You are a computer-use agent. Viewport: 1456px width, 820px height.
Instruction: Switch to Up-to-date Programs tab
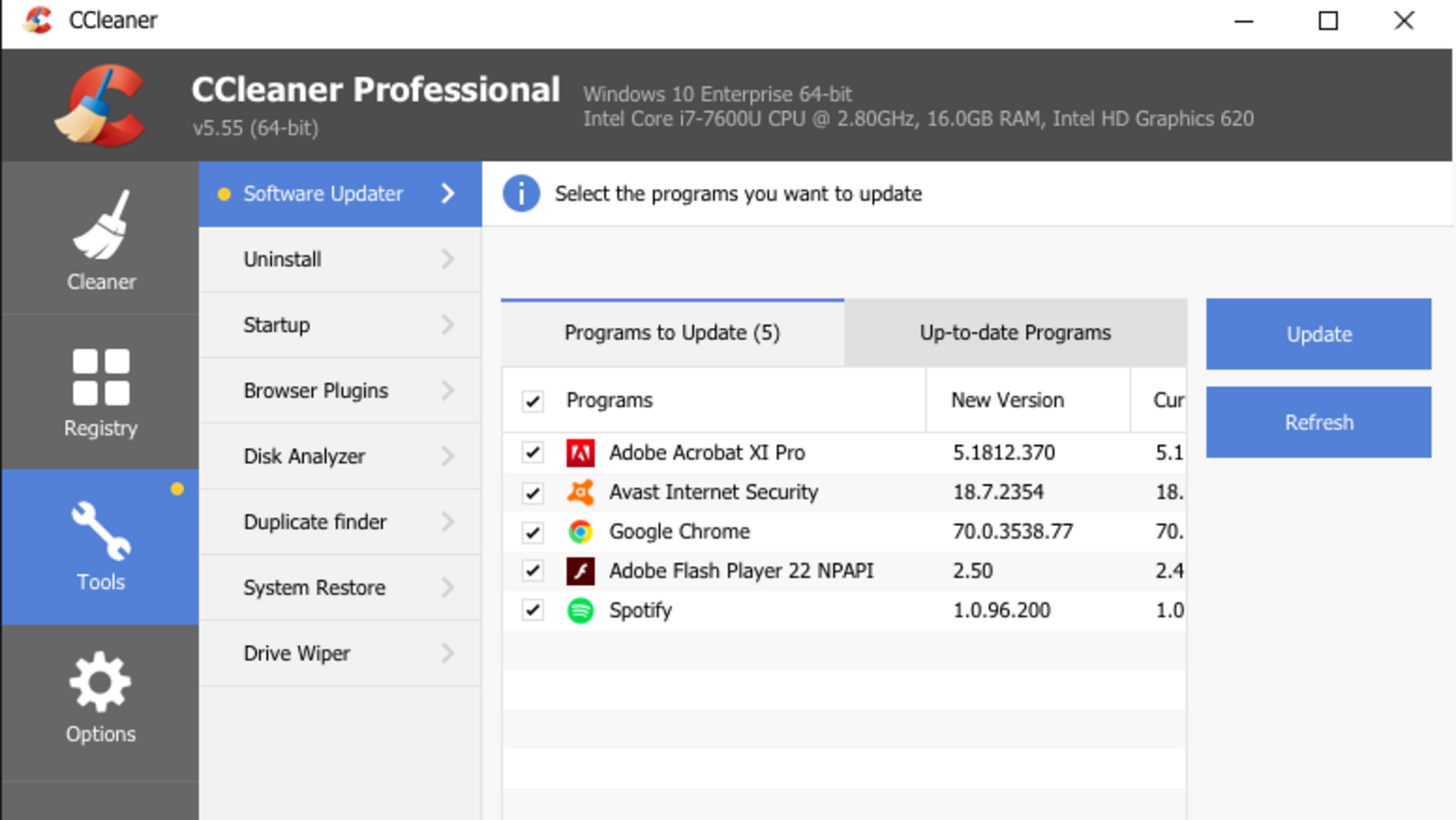click(x=1015, y=333)
